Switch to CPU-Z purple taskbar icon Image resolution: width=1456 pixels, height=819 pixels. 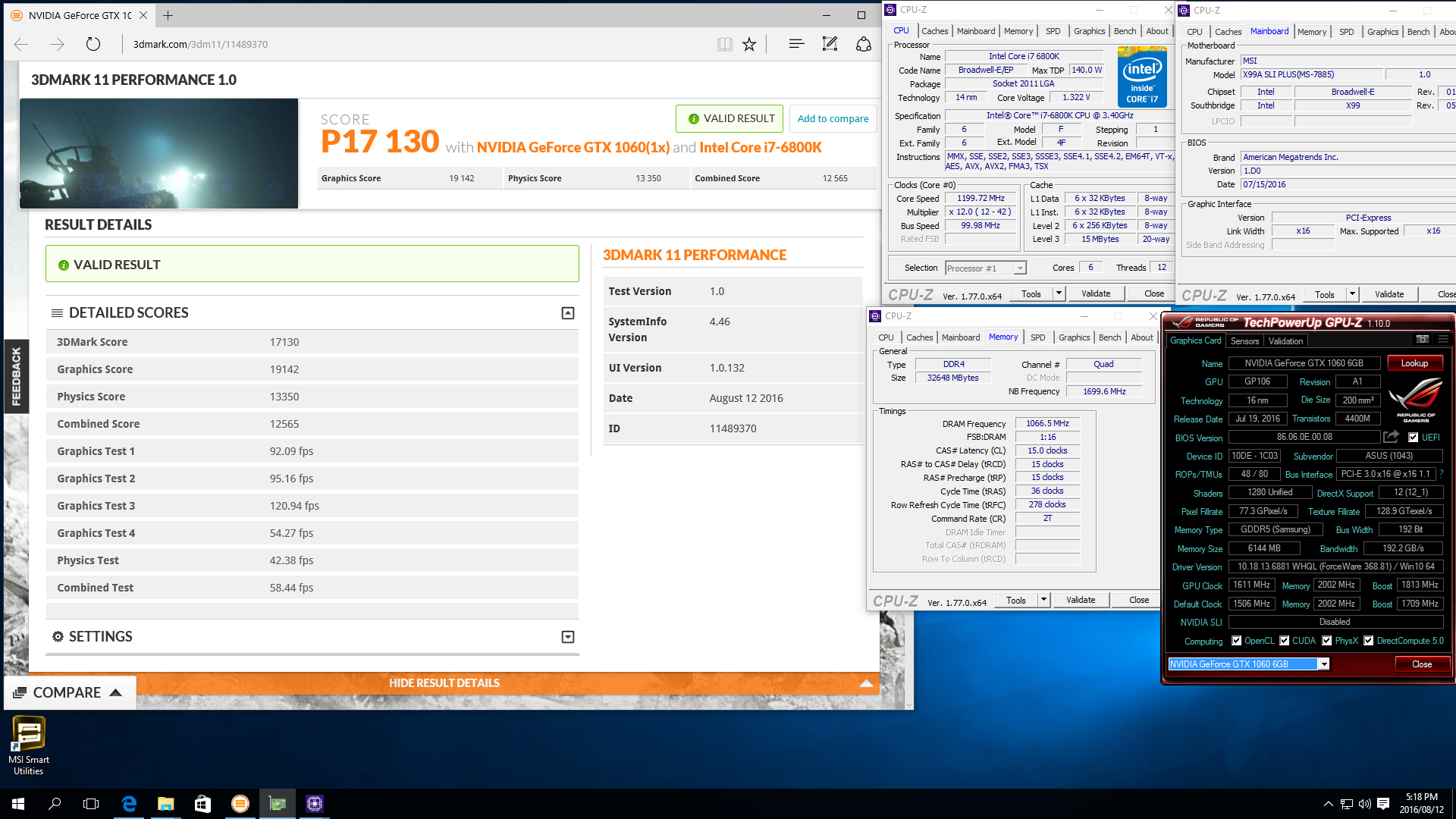tap(315, 804)
